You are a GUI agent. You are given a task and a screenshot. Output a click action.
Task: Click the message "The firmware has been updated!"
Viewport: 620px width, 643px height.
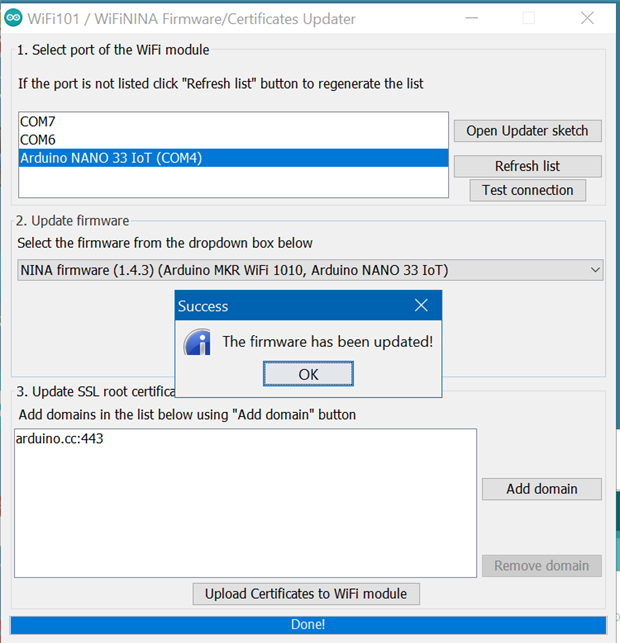pos(328,342)
